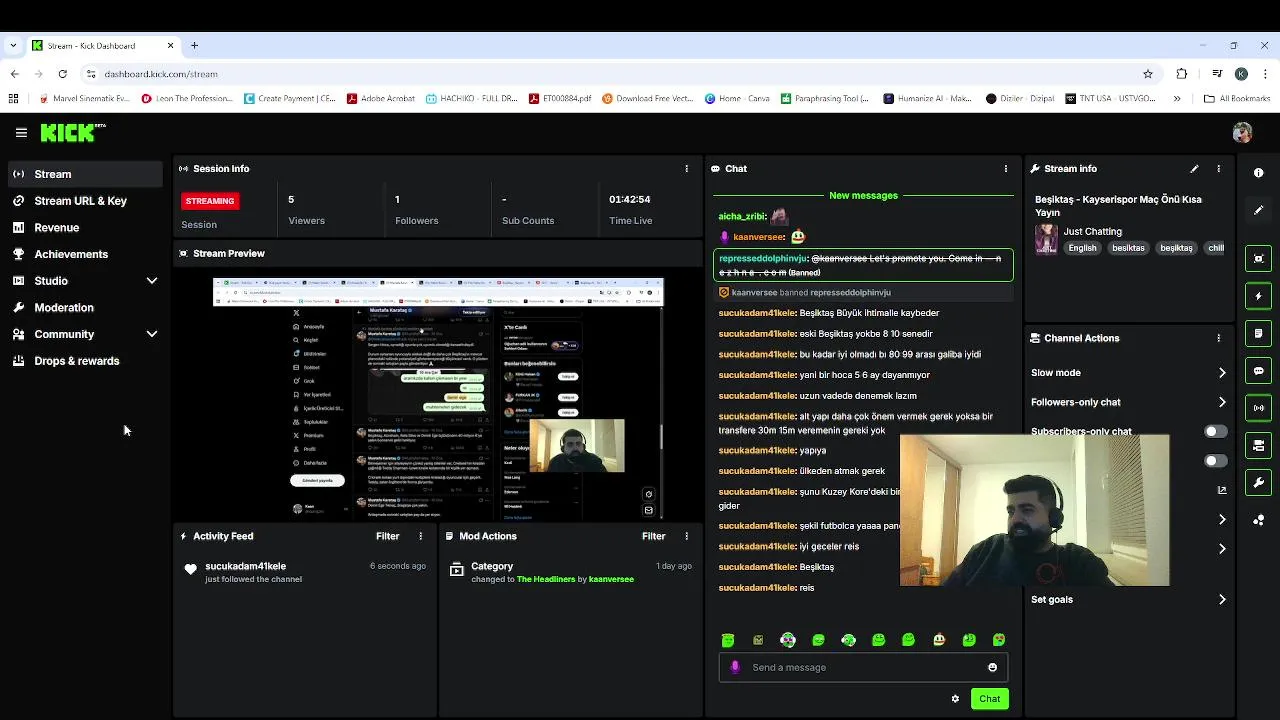Click the Just Chatting category thumbnail

[x=1046, y=239]
